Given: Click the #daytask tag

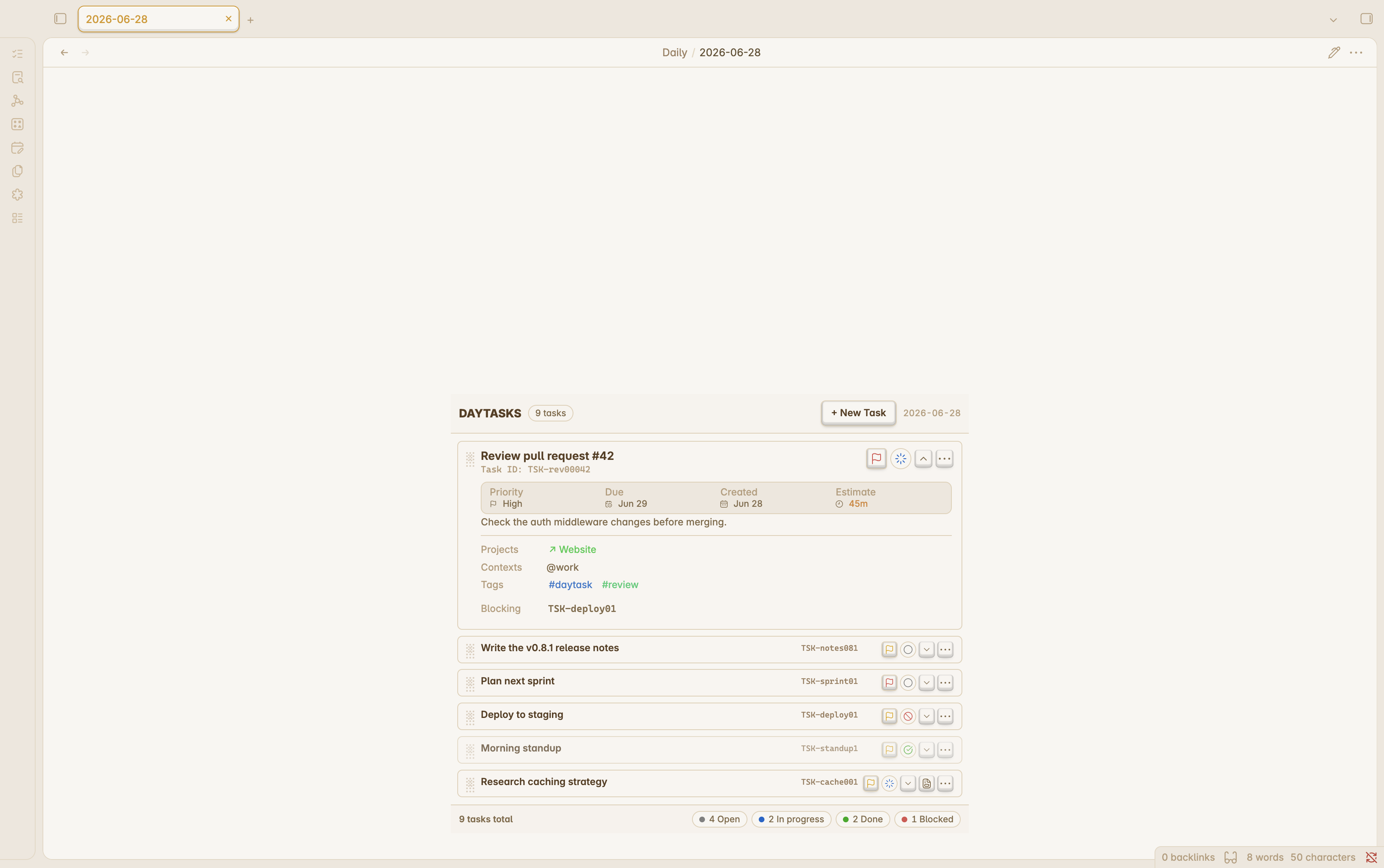Looking at the screenshot, I should pyautogui.click(x=570, y=584).
